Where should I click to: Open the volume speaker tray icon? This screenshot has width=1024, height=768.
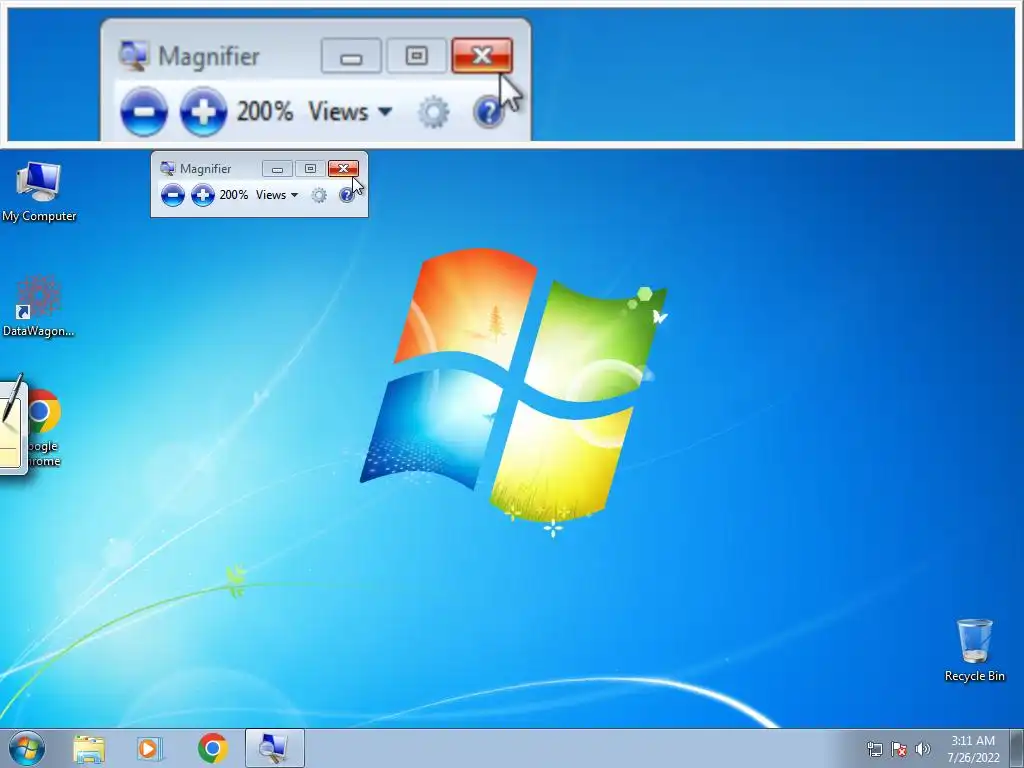tap(922, 749)
